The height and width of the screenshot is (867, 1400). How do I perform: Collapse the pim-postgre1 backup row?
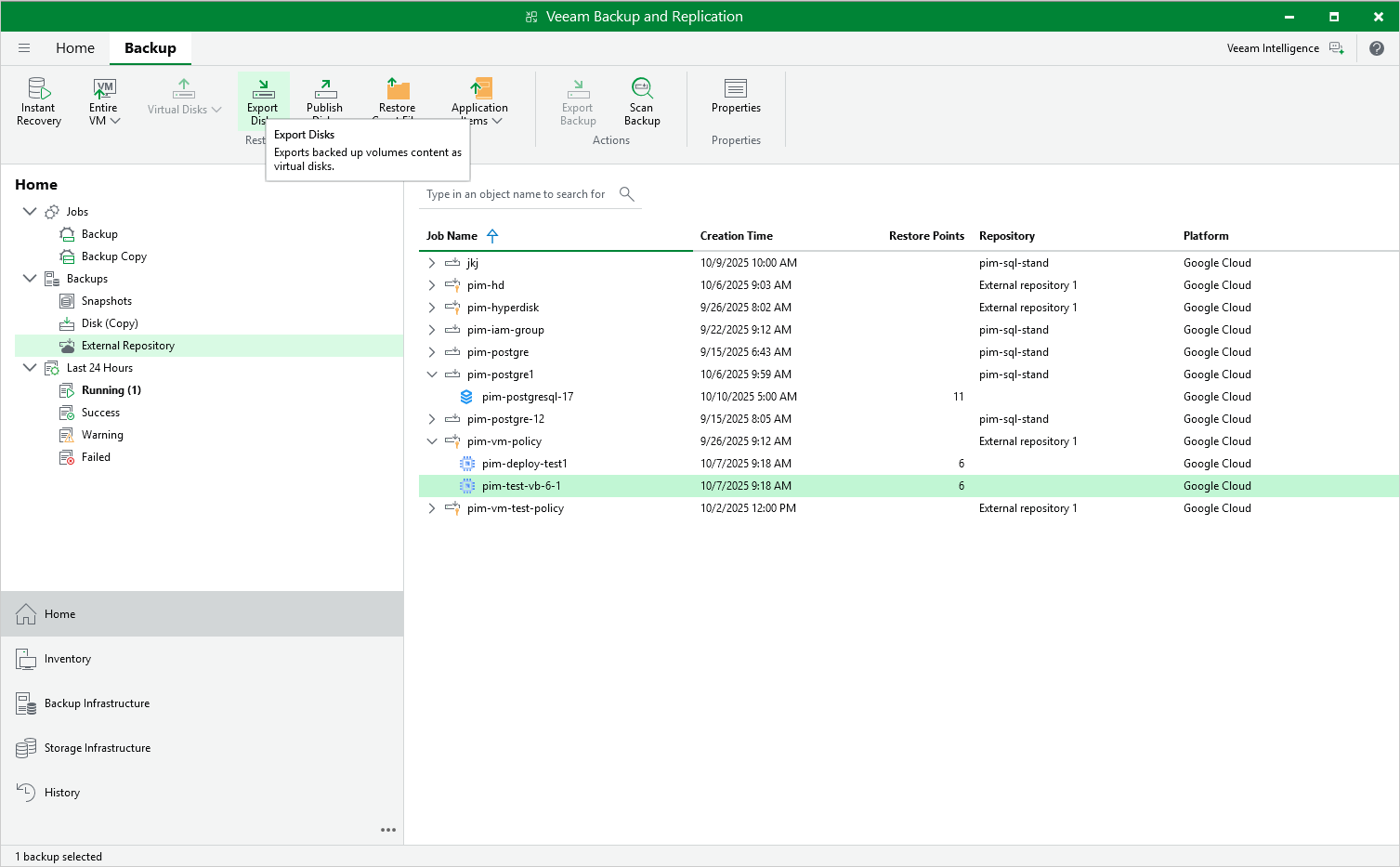432,374
